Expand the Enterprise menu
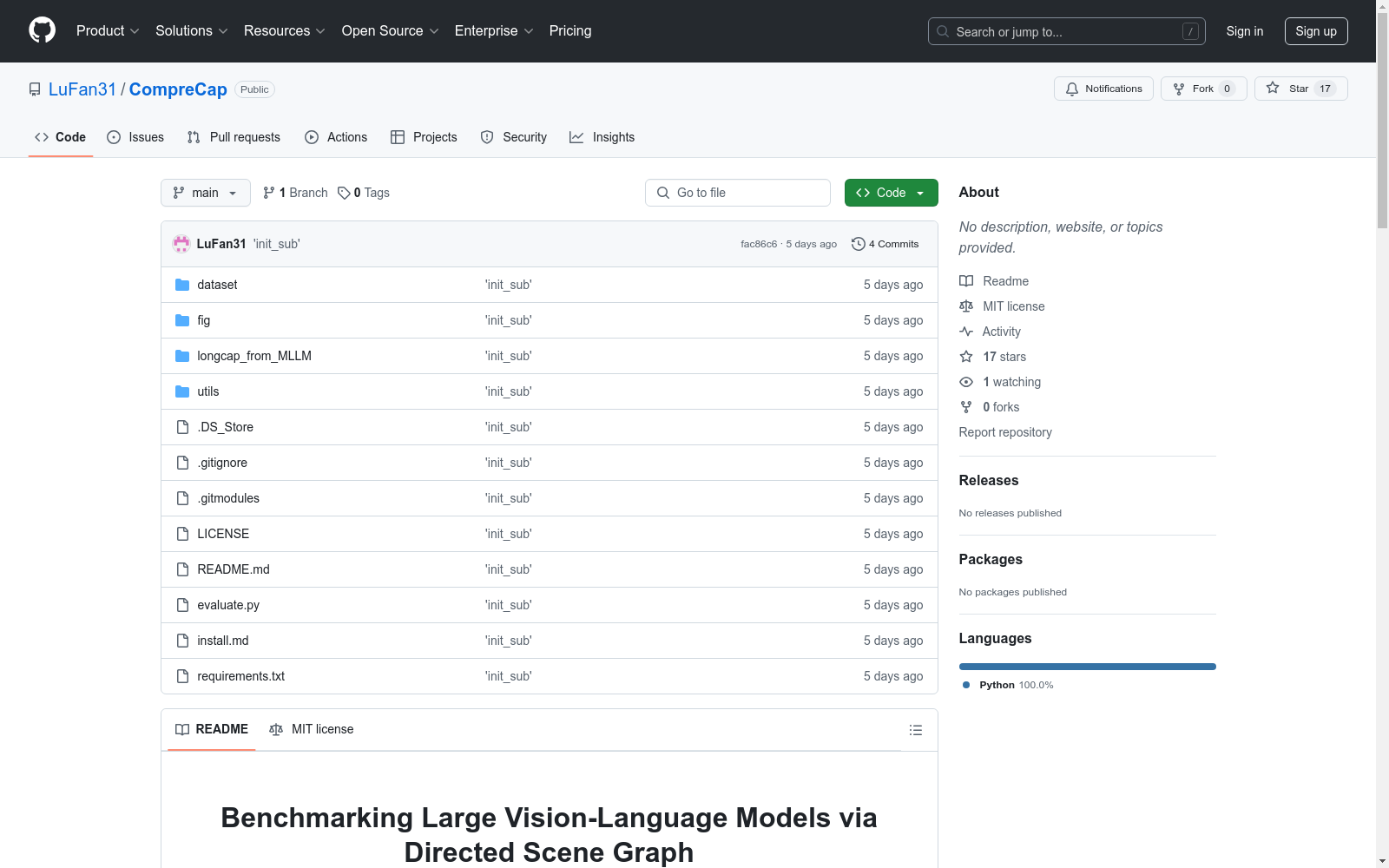 tap(494, 31)
